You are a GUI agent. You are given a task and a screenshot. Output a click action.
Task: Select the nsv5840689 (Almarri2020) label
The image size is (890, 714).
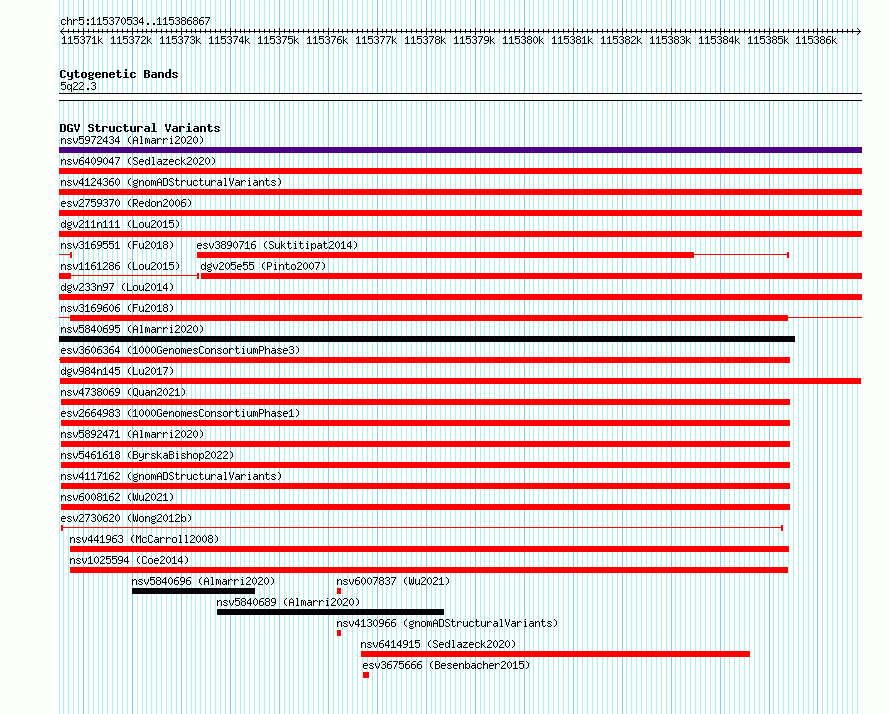(x=288, y=602)
